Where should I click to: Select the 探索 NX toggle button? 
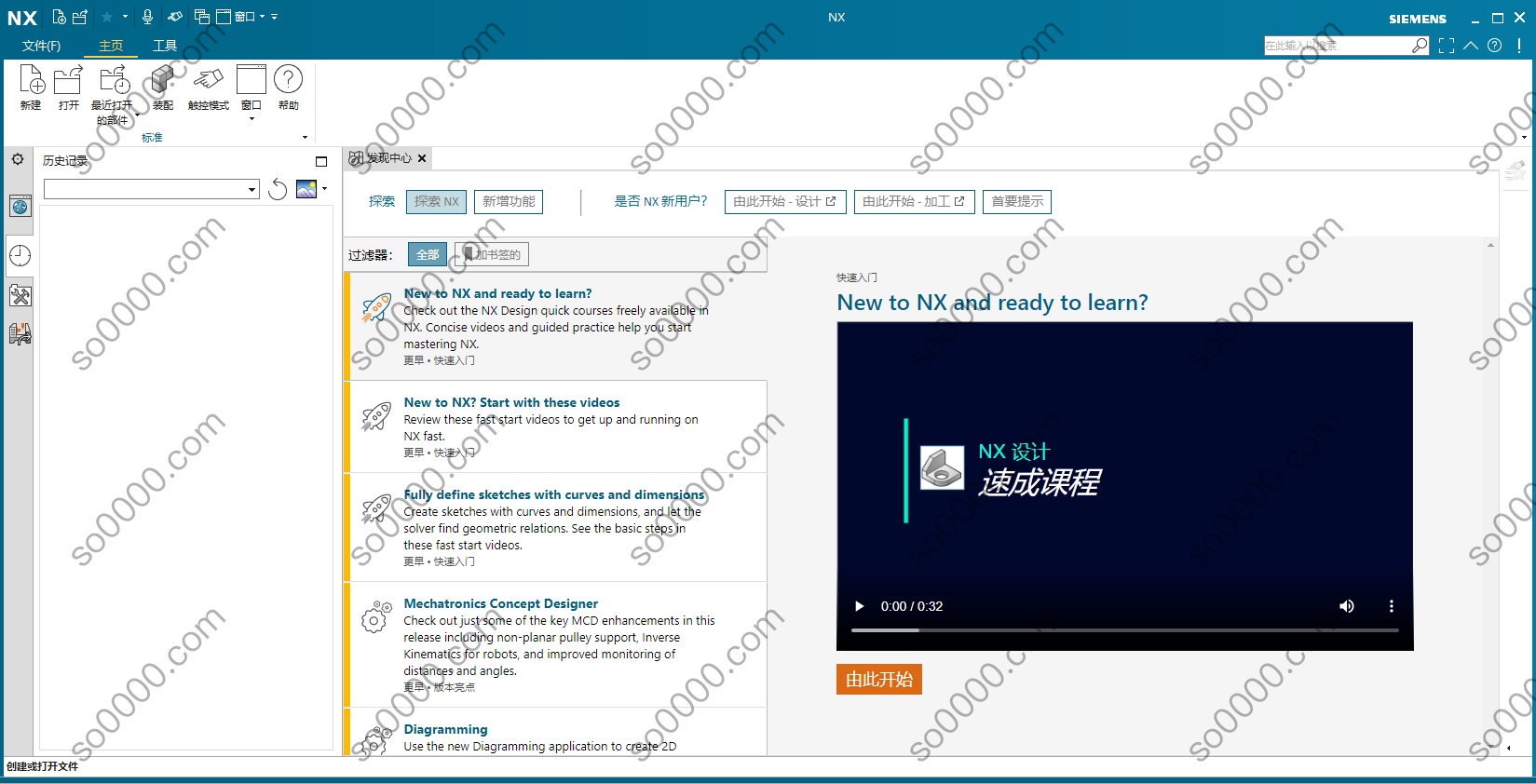[436, 201]
